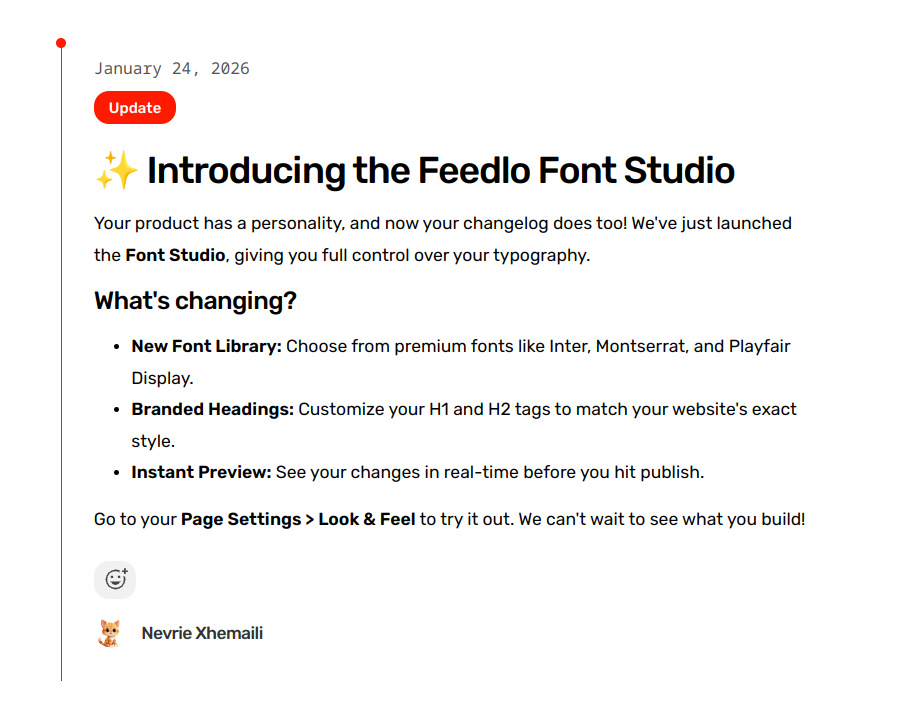Click the author name Nevrie Xhemaili
The height and width of the screenshot is (714, 906).
(x=202, y=633)
